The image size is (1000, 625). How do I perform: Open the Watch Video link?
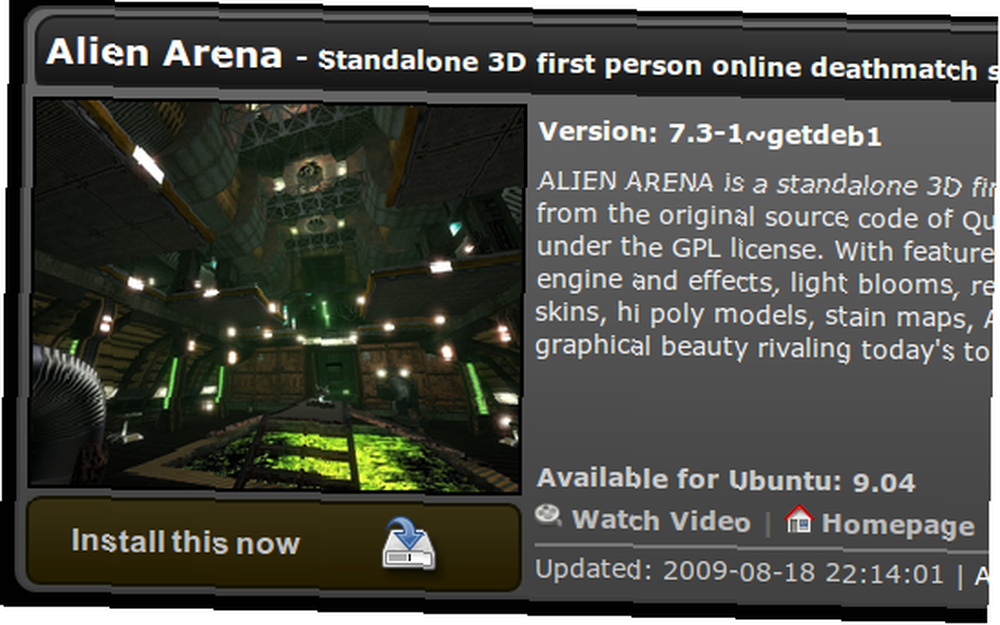(661, 520)
